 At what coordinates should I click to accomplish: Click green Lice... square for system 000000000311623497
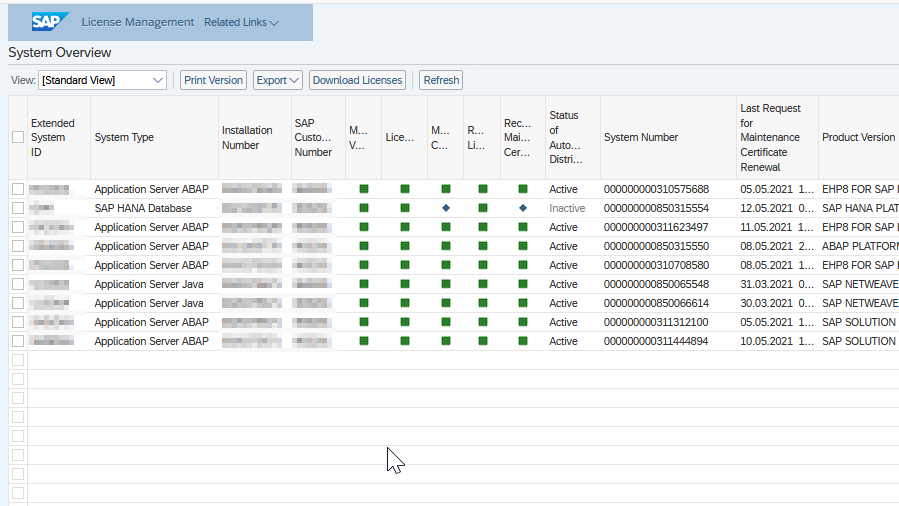(405, 227)
